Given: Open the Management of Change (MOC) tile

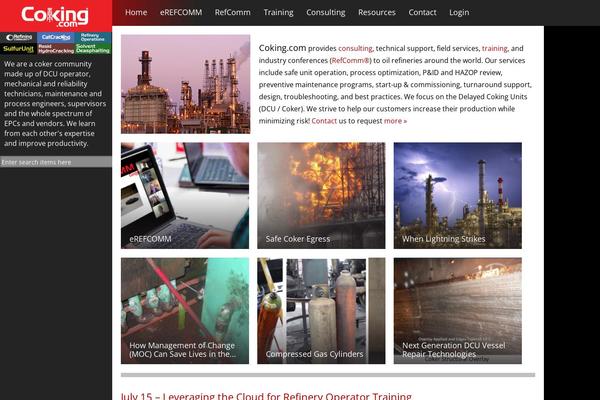Looking at the screenshot, I should tap(185, 311).
